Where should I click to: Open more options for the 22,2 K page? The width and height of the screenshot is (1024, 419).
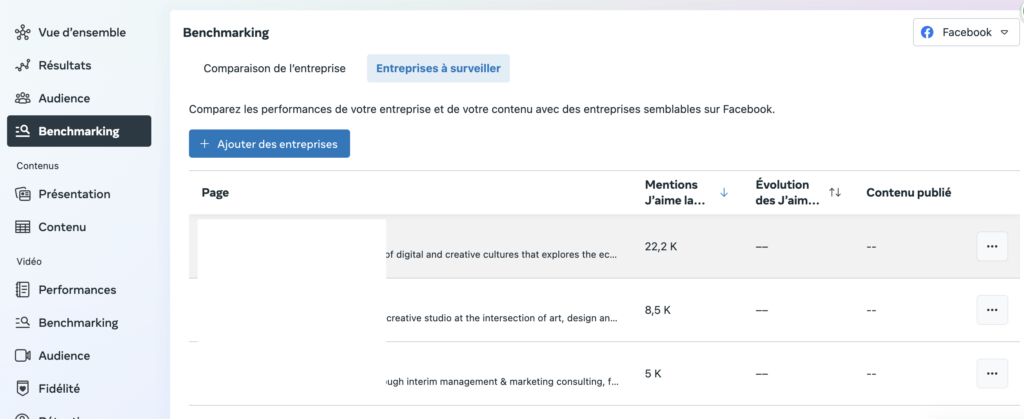click(x=991, y=246)
